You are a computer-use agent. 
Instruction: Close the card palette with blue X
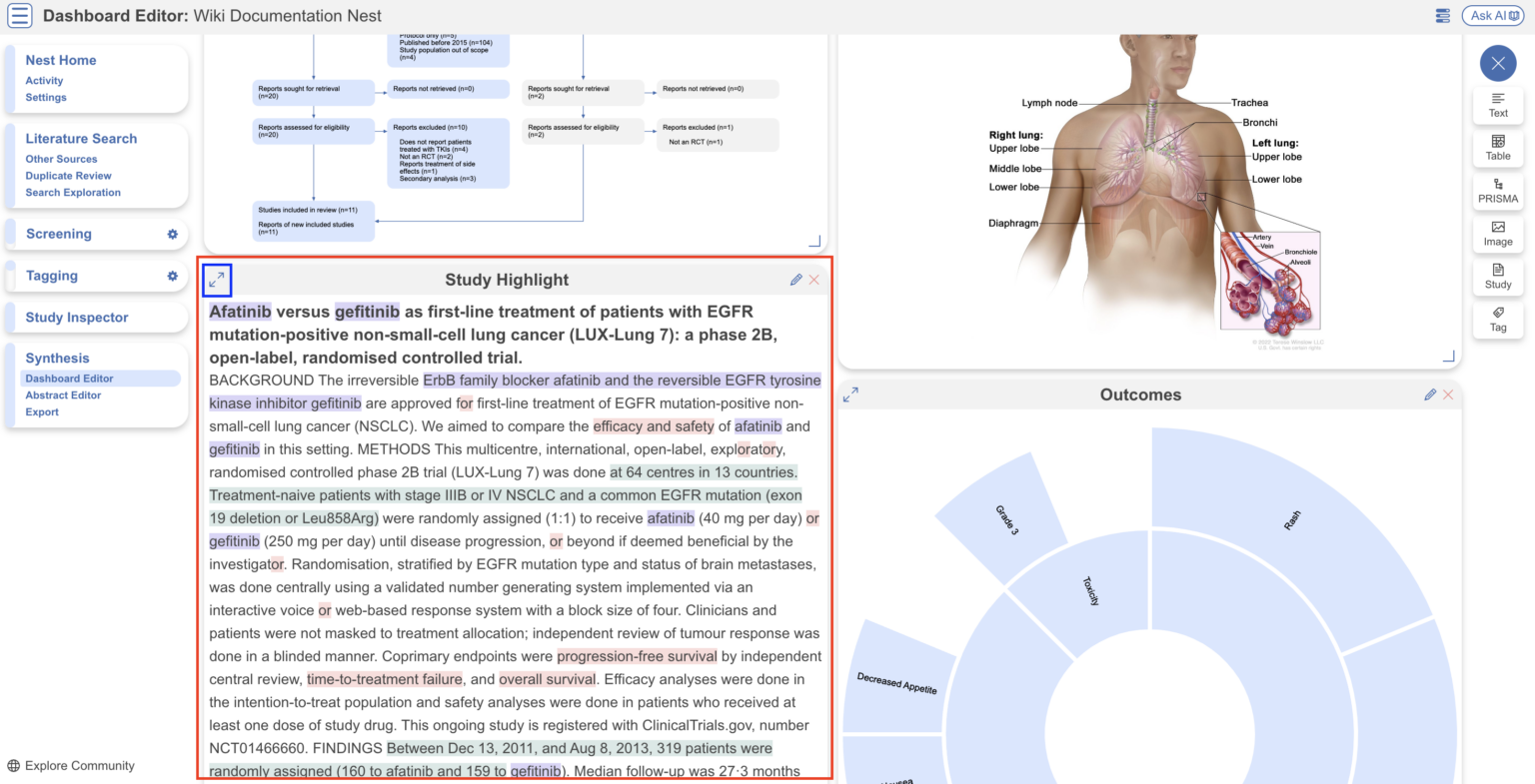pos(1497,64)
